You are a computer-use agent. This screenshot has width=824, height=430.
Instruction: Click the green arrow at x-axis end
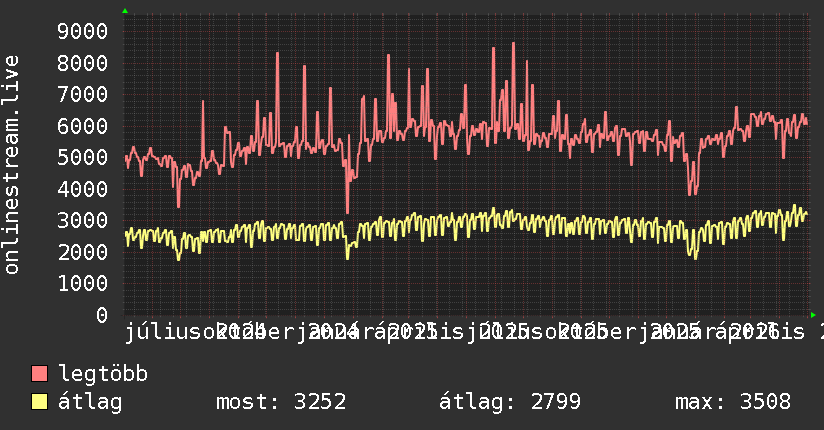pyautogui.click(x=813, y=315)
